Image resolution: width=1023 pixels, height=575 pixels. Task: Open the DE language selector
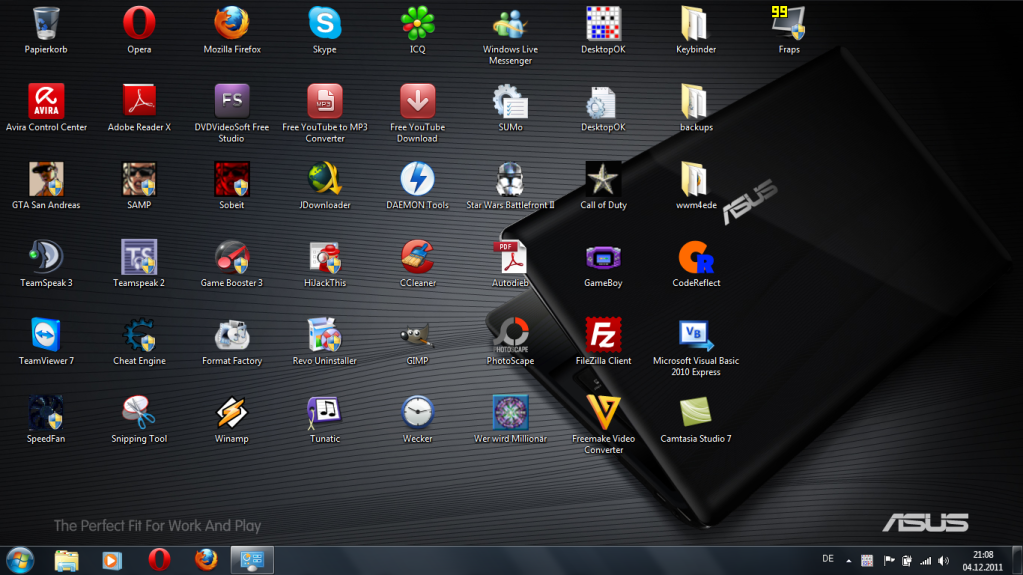(x=828, y=559)
